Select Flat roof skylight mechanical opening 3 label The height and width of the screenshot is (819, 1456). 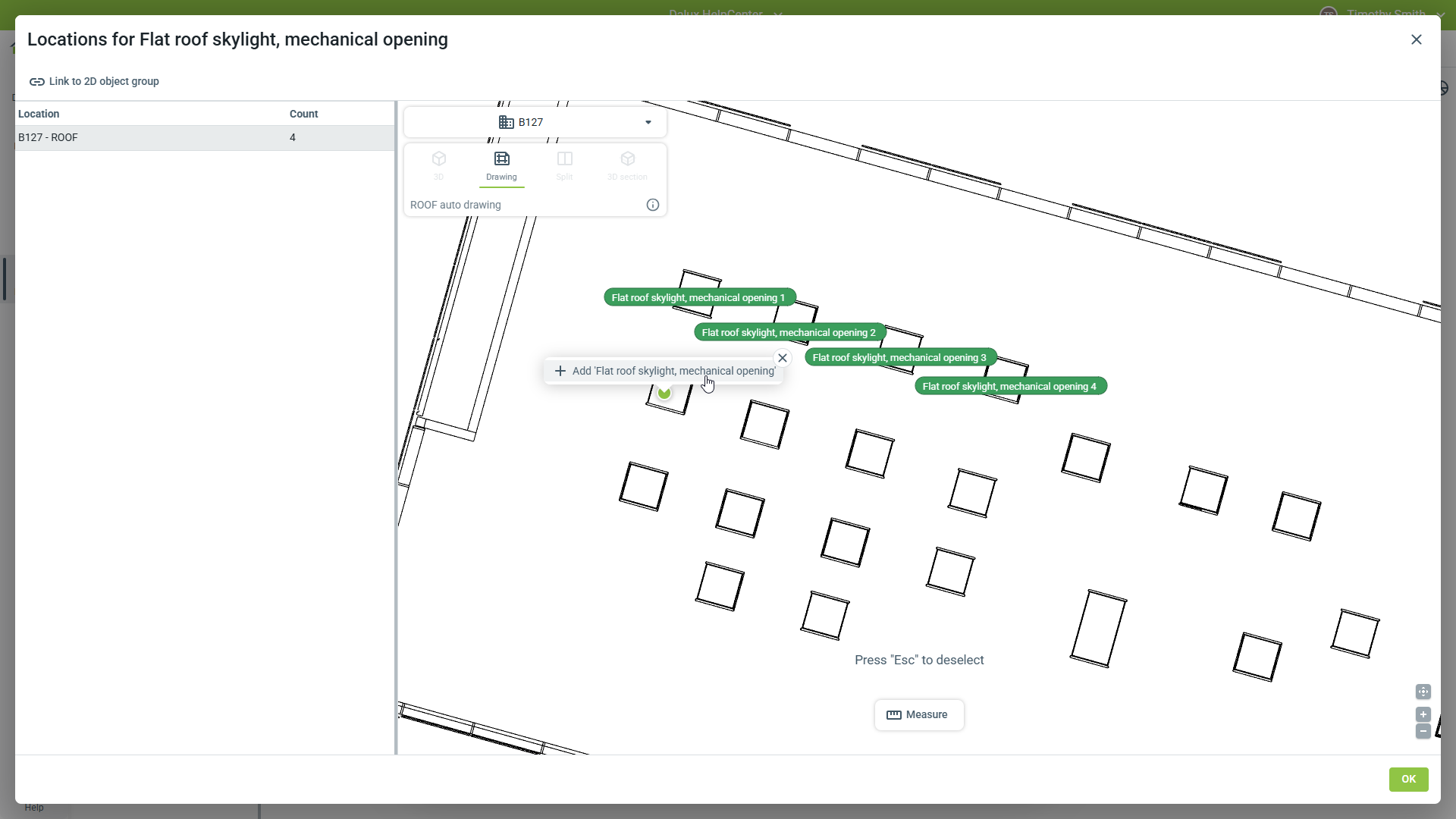click(899, 357)
